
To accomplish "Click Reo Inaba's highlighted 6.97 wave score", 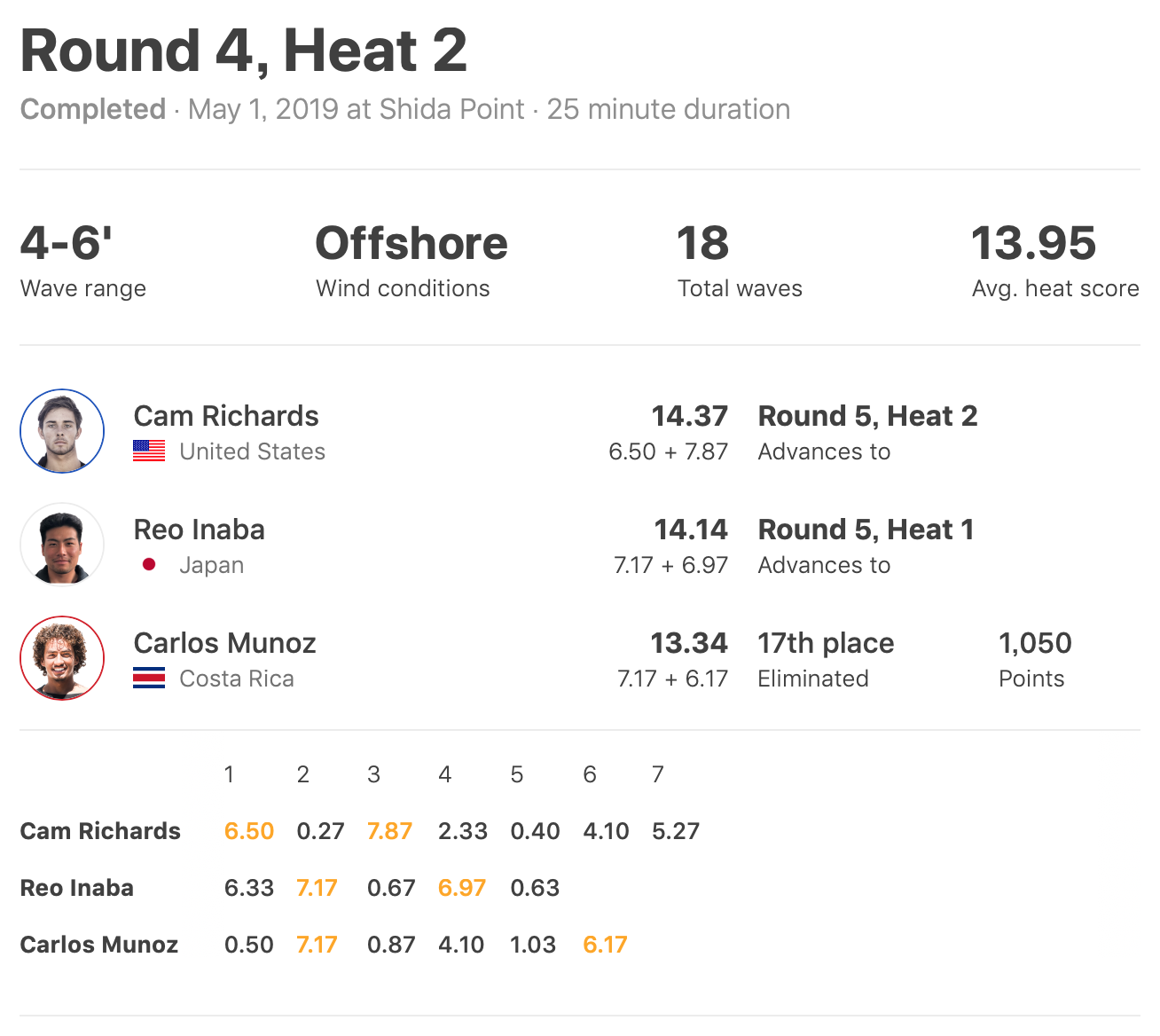I will [462, 888].
